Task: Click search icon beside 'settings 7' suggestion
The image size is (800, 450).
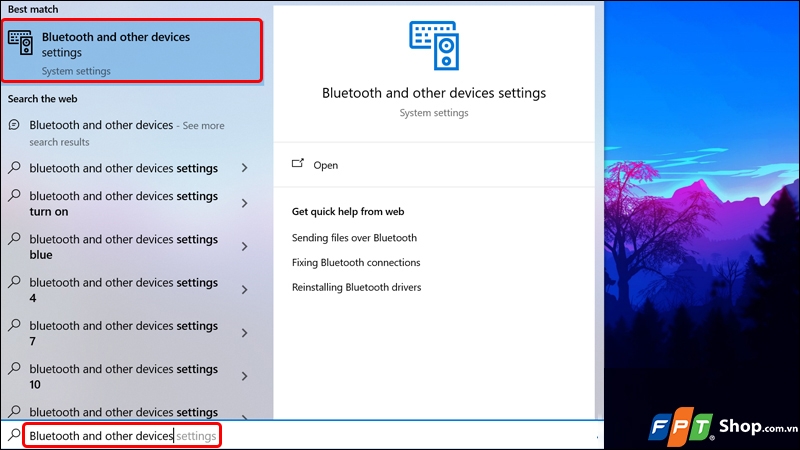Action: pos(15,325)
